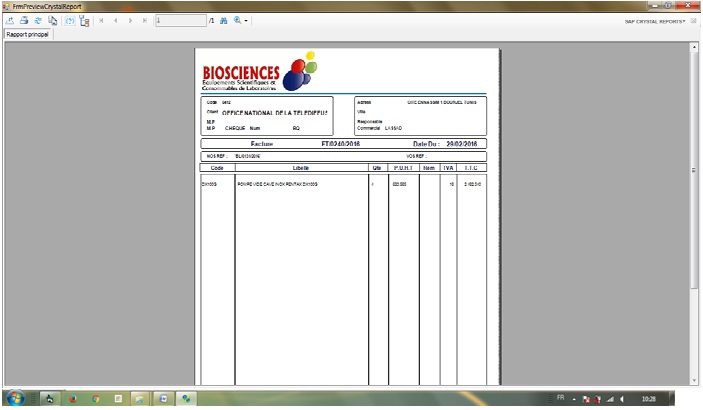
Task: Click the Biosciences logo in the report
Action: (260, 71)
